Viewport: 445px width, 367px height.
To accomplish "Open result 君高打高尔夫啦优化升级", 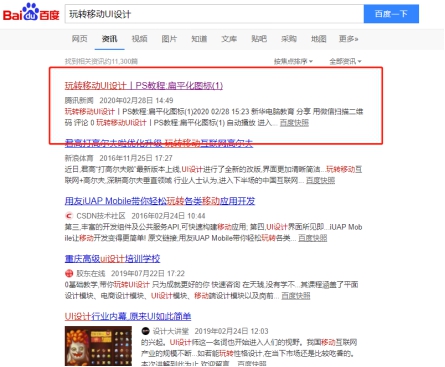I will [159, 143].
